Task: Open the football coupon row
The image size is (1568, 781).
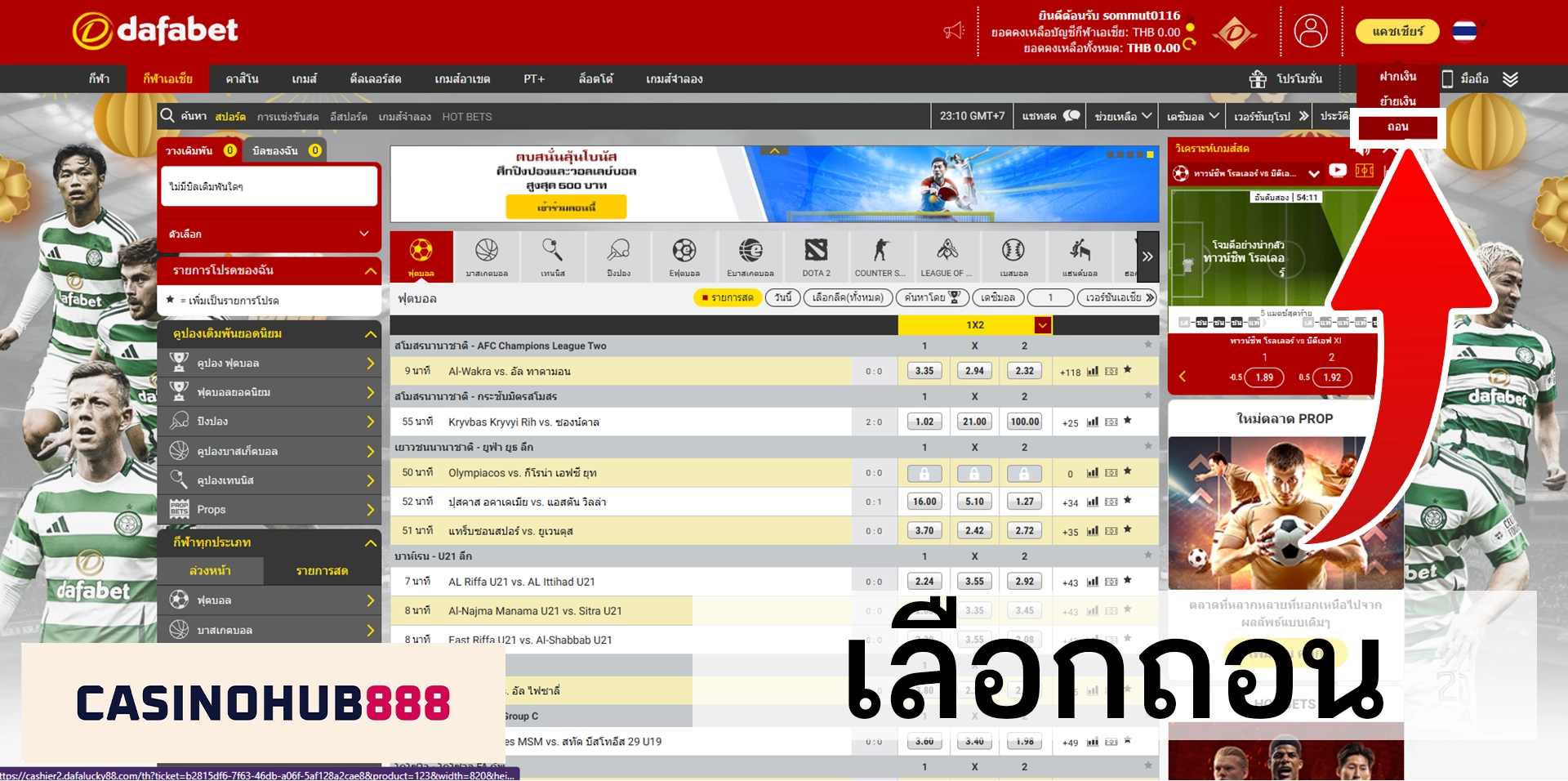Action: coord(269,363)
